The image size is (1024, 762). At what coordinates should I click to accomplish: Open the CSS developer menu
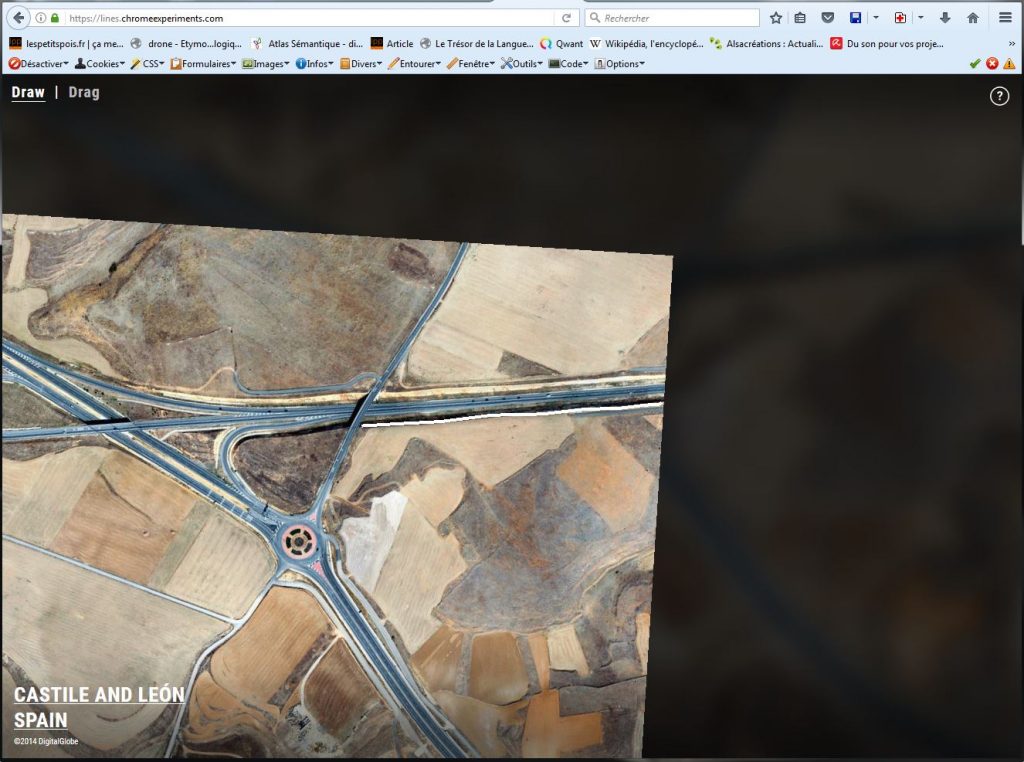pos(147,63)
